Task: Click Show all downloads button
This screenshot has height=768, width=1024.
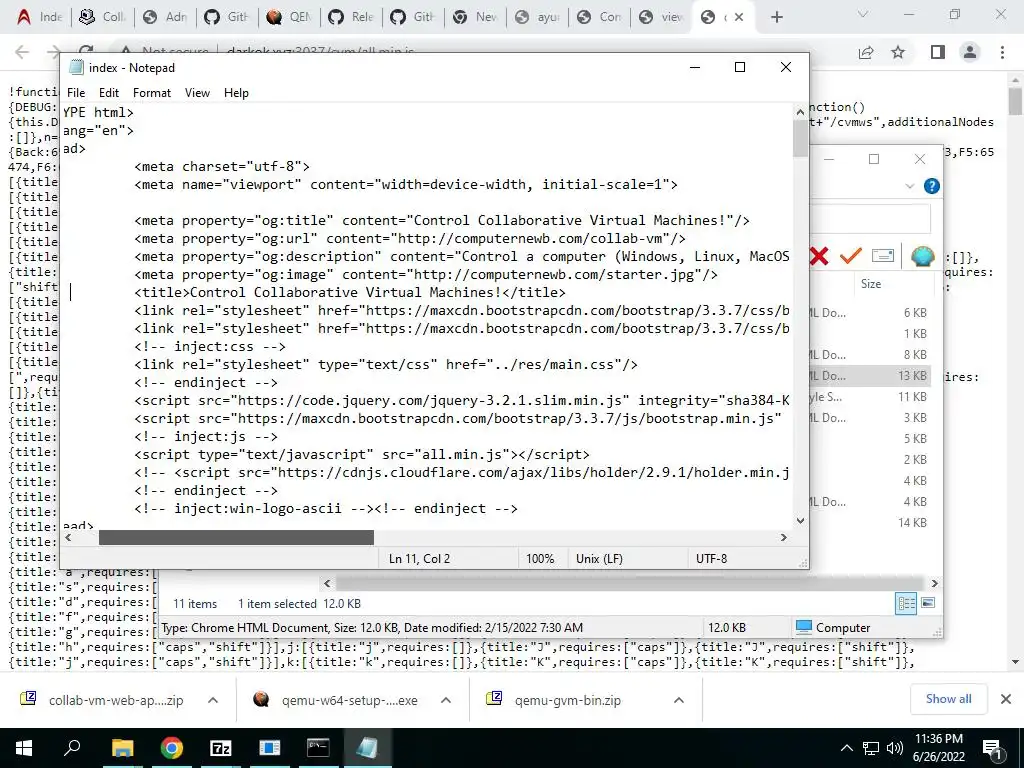Action: [x=948, y=699]
